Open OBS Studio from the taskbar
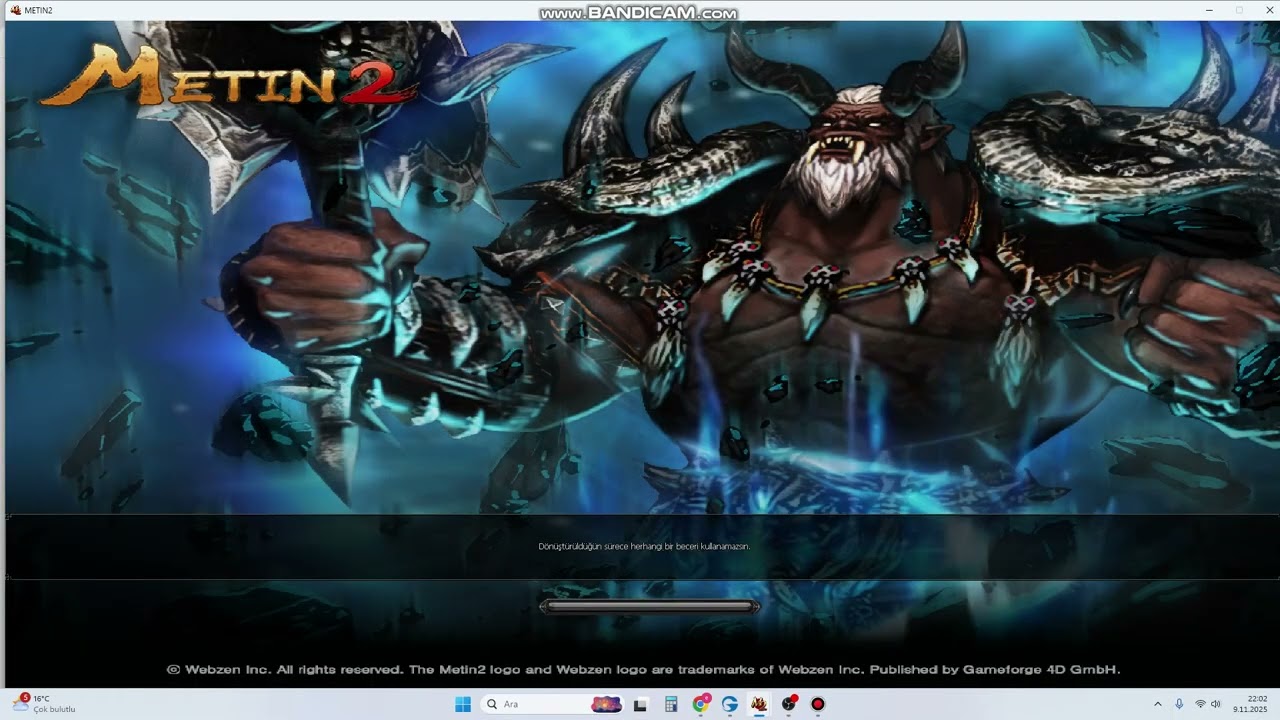Viewport: 1280px width, 720px height. [789, 704]
